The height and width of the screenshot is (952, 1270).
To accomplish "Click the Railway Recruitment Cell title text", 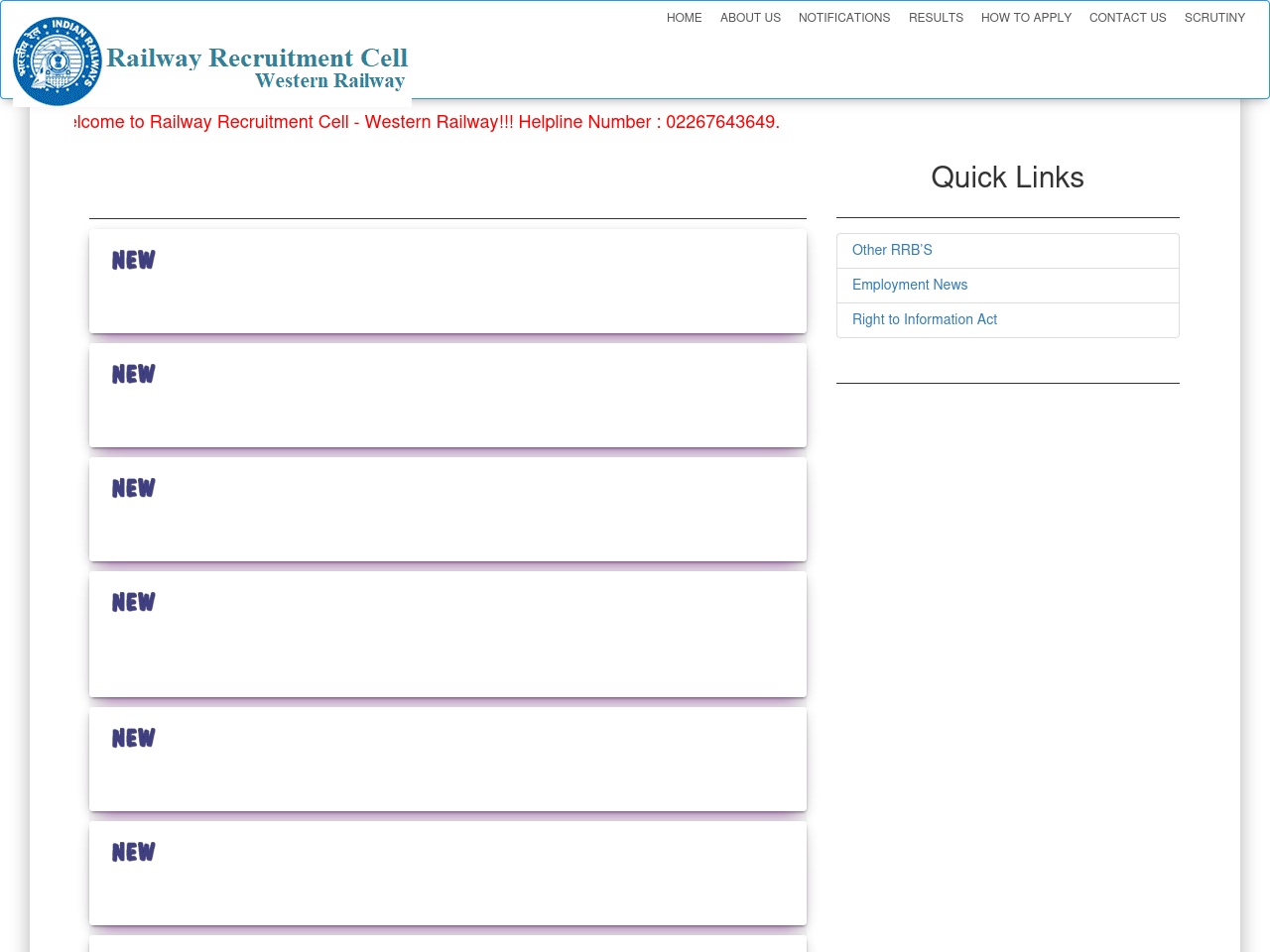I will point(257,59).
